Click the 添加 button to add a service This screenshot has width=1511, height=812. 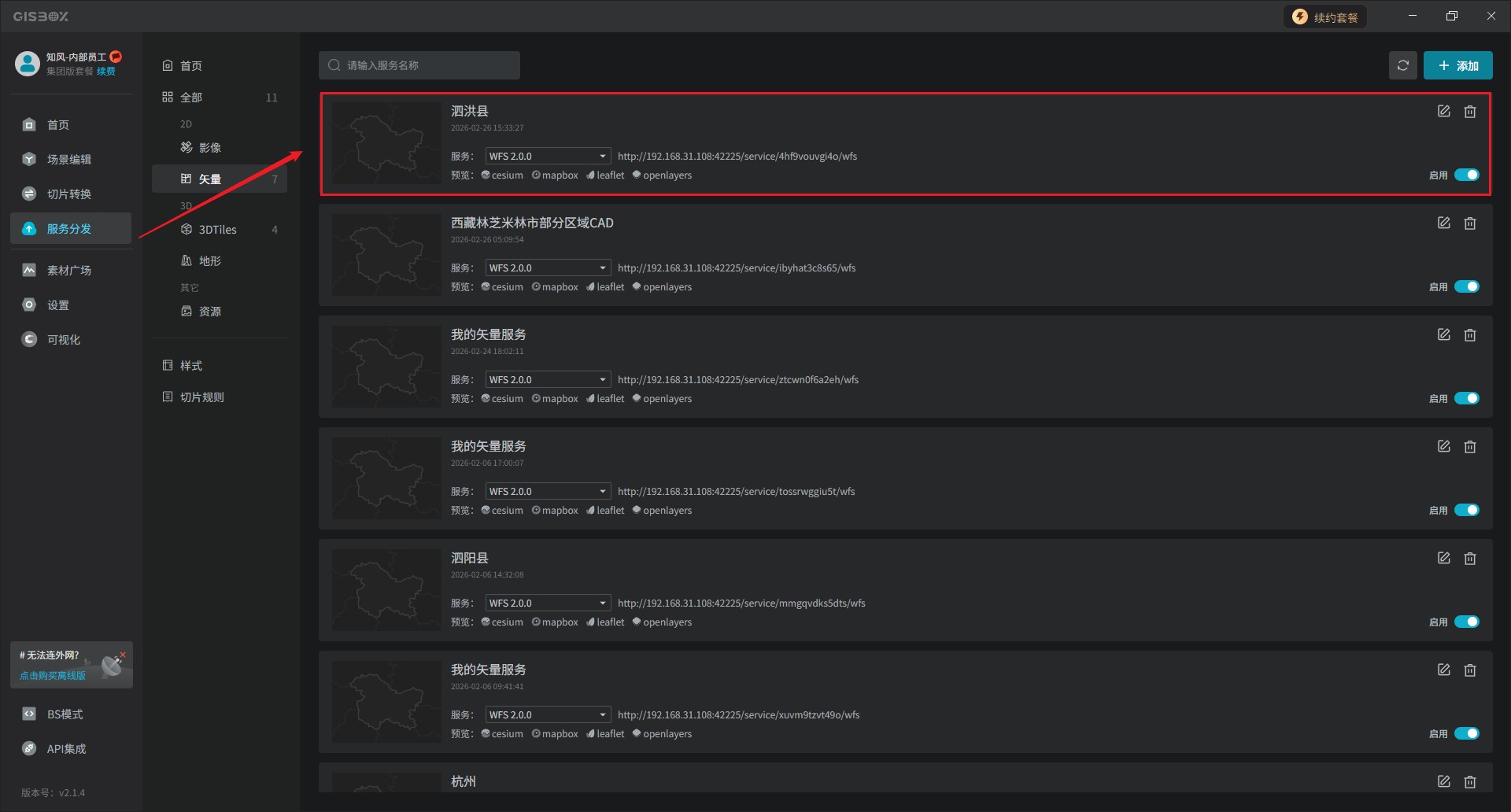tap(1457, 65)
